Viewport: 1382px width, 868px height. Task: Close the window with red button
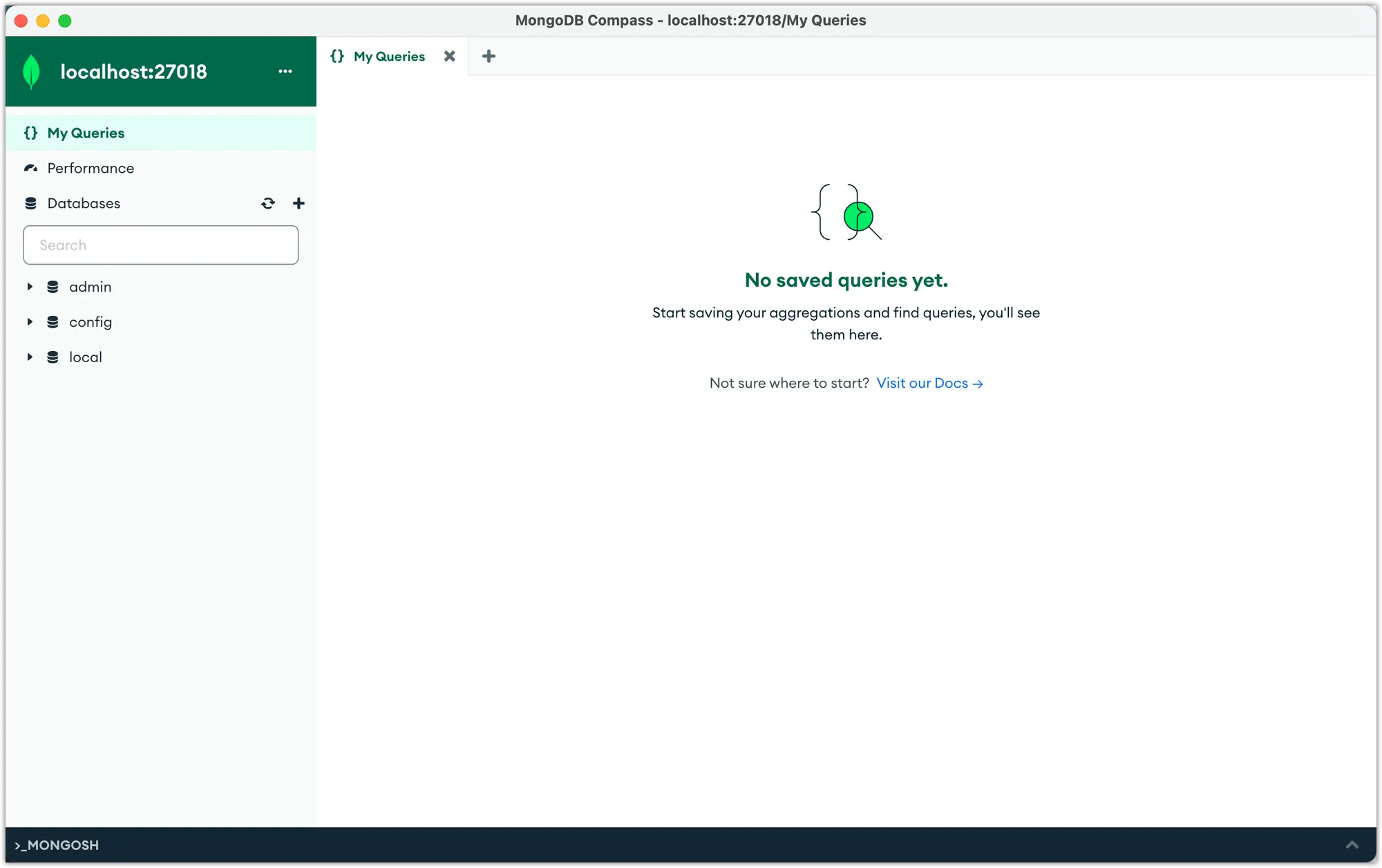click(x=21, y=21)
